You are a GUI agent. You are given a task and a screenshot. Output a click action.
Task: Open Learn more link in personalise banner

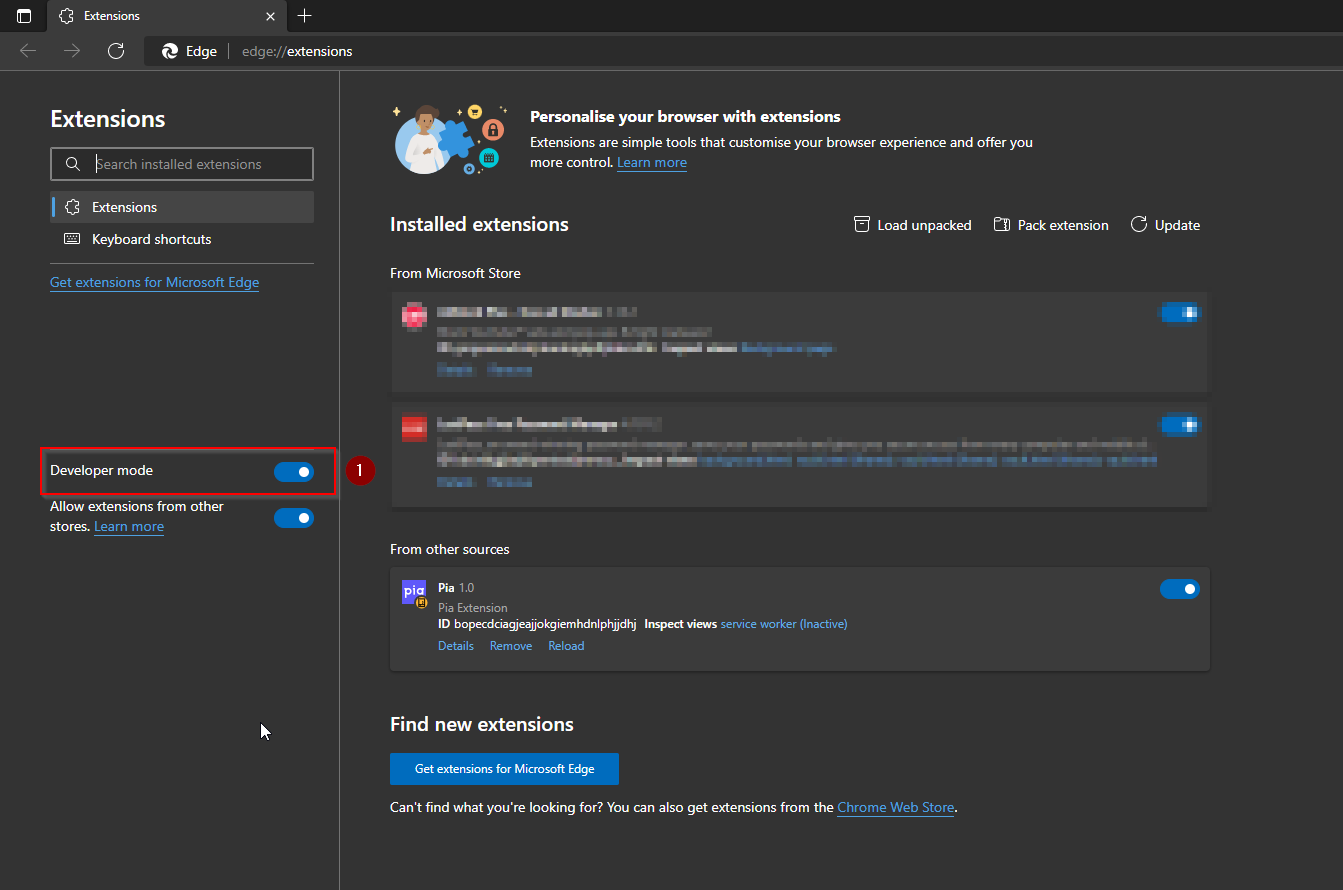[652, 162]
